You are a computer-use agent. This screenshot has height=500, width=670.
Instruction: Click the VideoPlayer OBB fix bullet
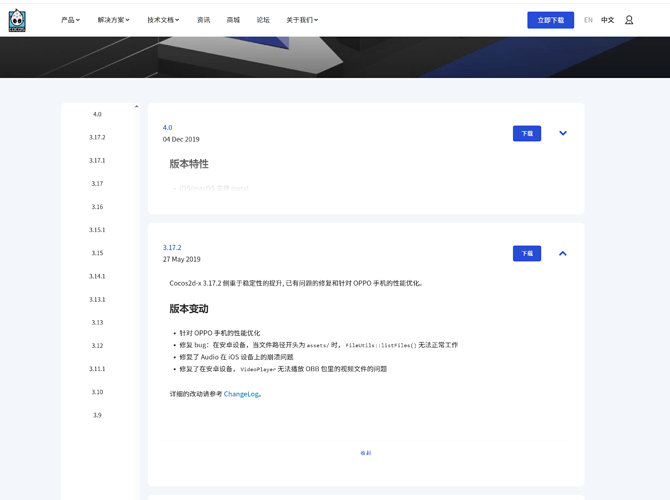click(283, 369)
